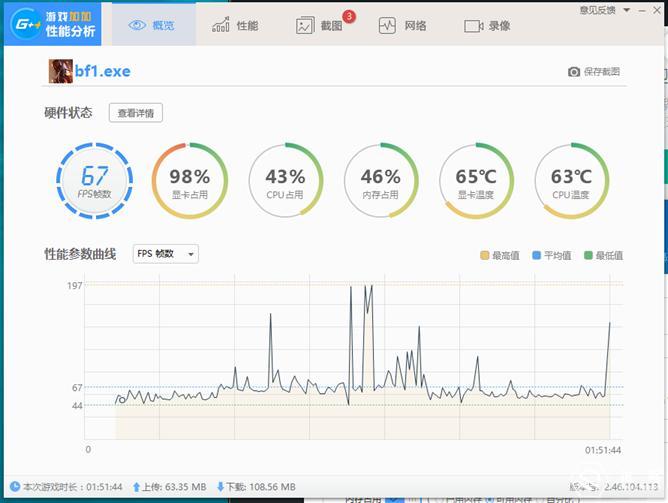The height and width of the screenshot is (503, 668).
Task: Click the 硬件状态 section heading
Action: click(x=68, y=112)
